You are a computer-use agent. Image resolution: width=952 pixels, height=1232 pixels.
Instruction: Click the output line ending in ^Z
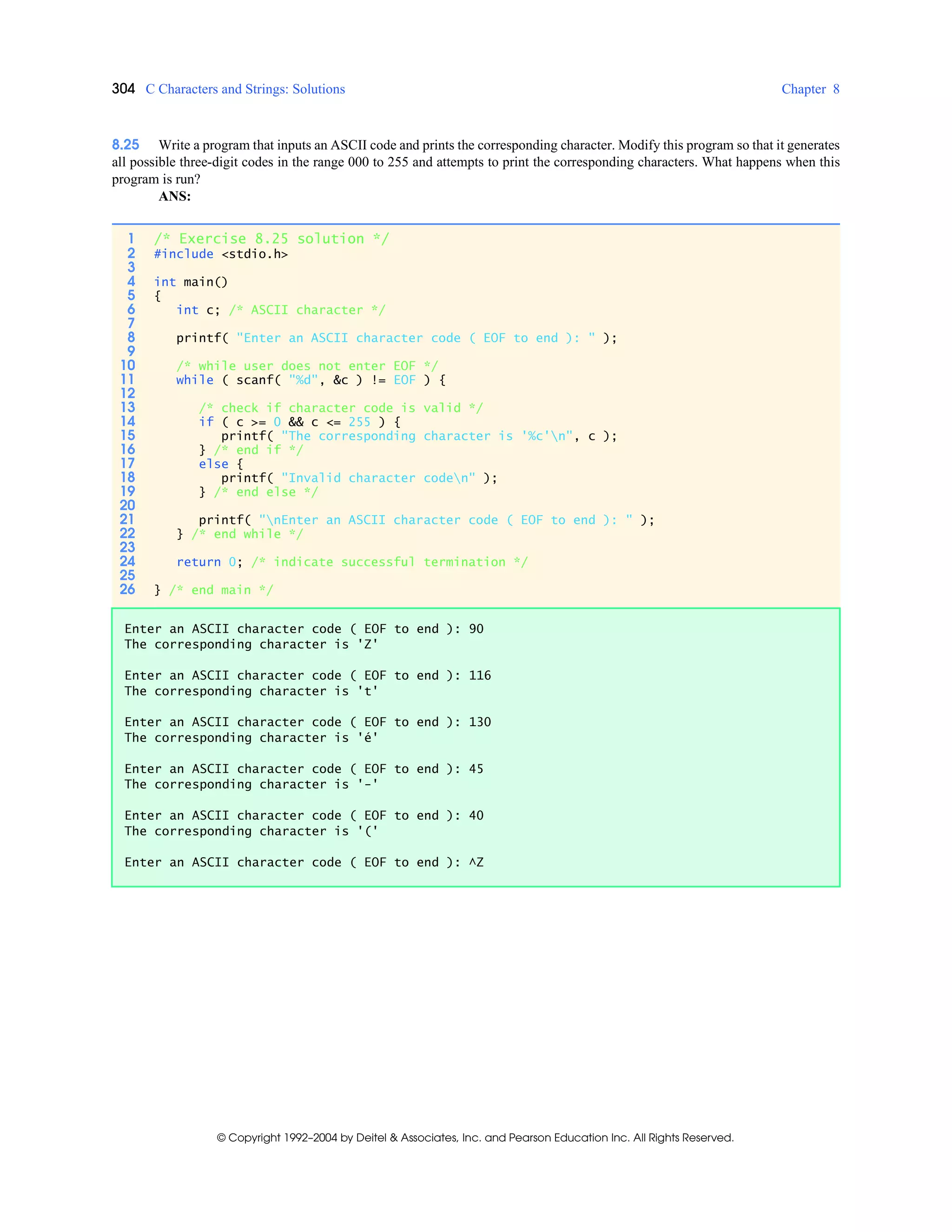304,862
